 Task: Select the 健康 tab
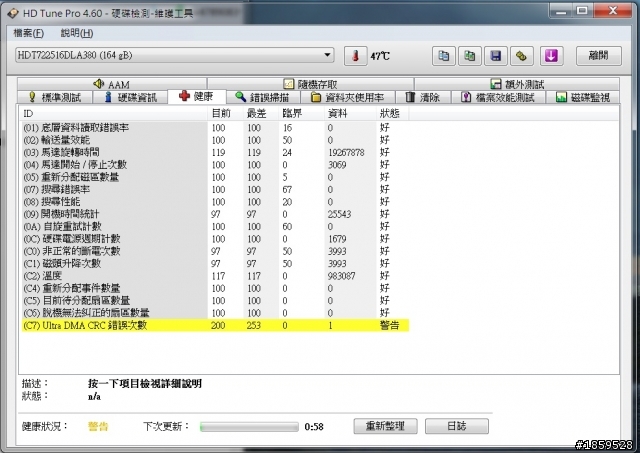197,96
